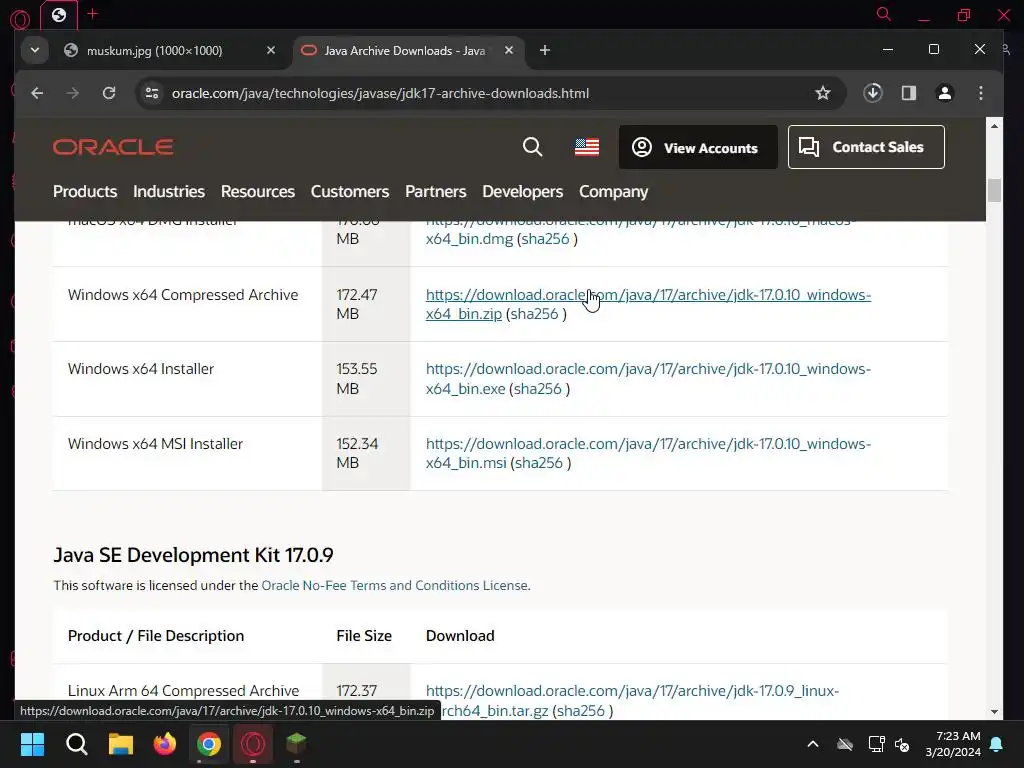Image resolution: width=1024 pixels, height=768 pixels.
Task: Open the Customers menu
Action: pos(349,191)
